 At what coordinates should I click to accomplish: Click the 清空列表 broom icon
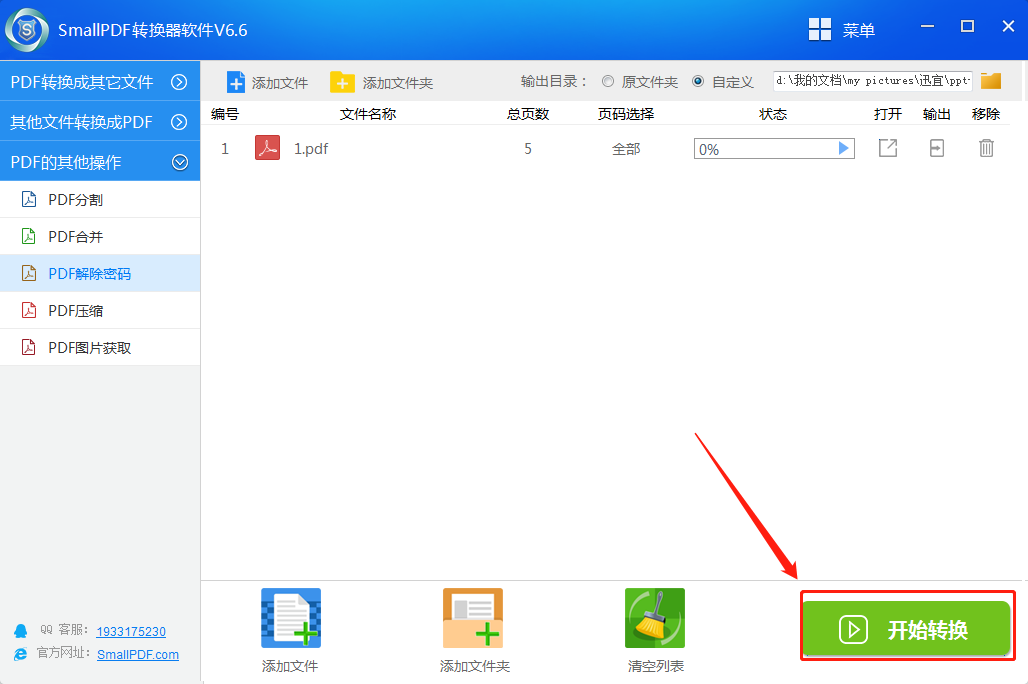654,617
